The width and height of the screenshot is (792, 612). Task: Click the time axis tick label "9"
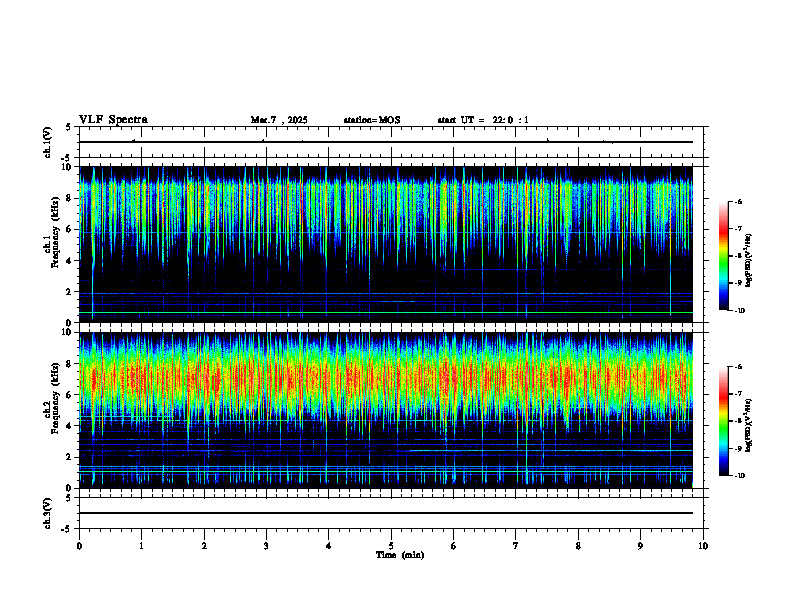tap(640, 546)
